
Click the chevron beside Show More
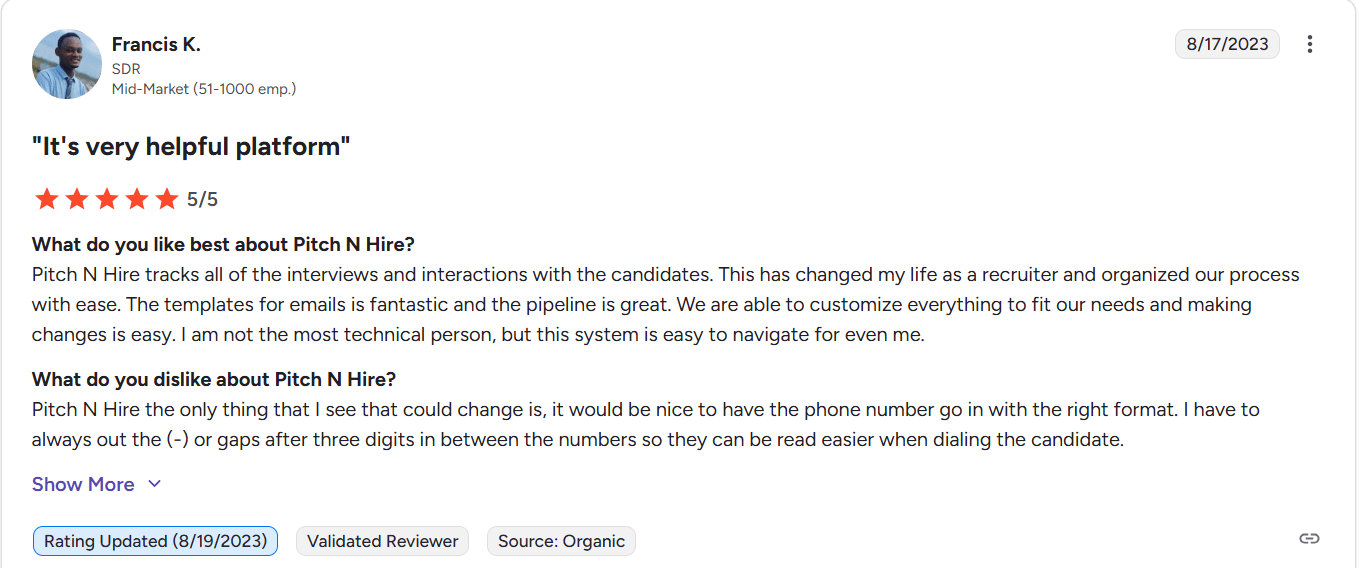point(154,484)
